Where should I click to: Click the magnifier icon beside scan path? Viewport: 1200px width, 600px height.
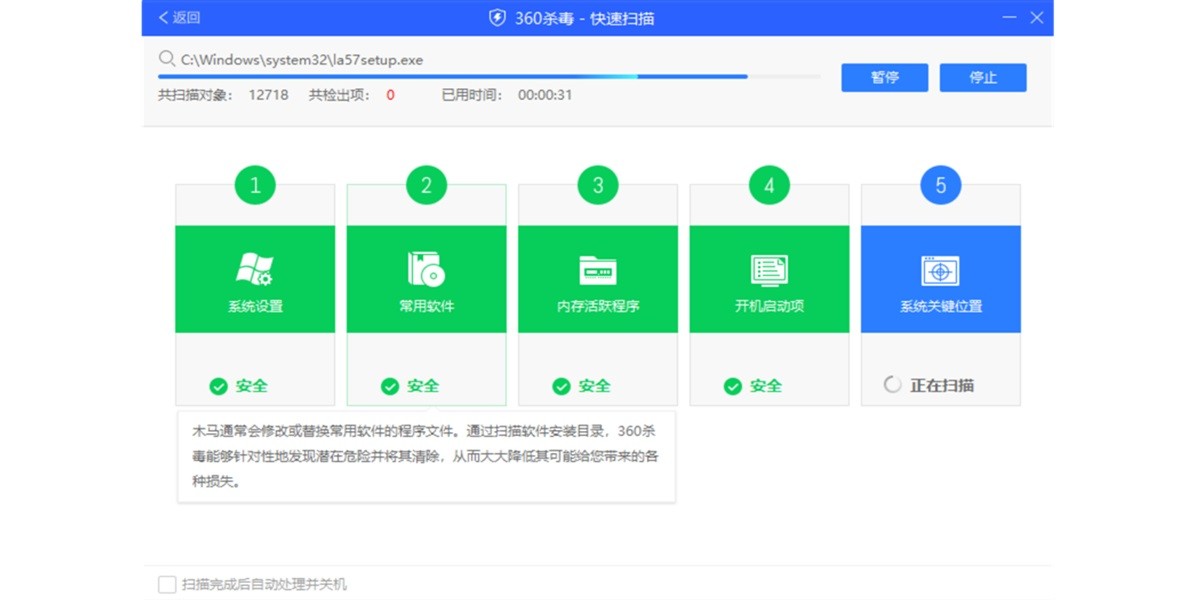[166, 59]
